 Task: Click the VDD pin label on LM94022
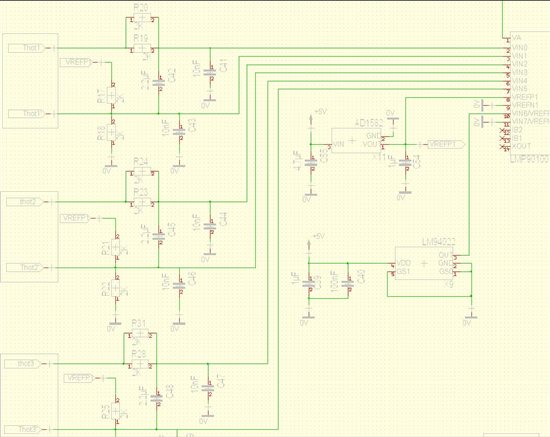tap(404, 263)
